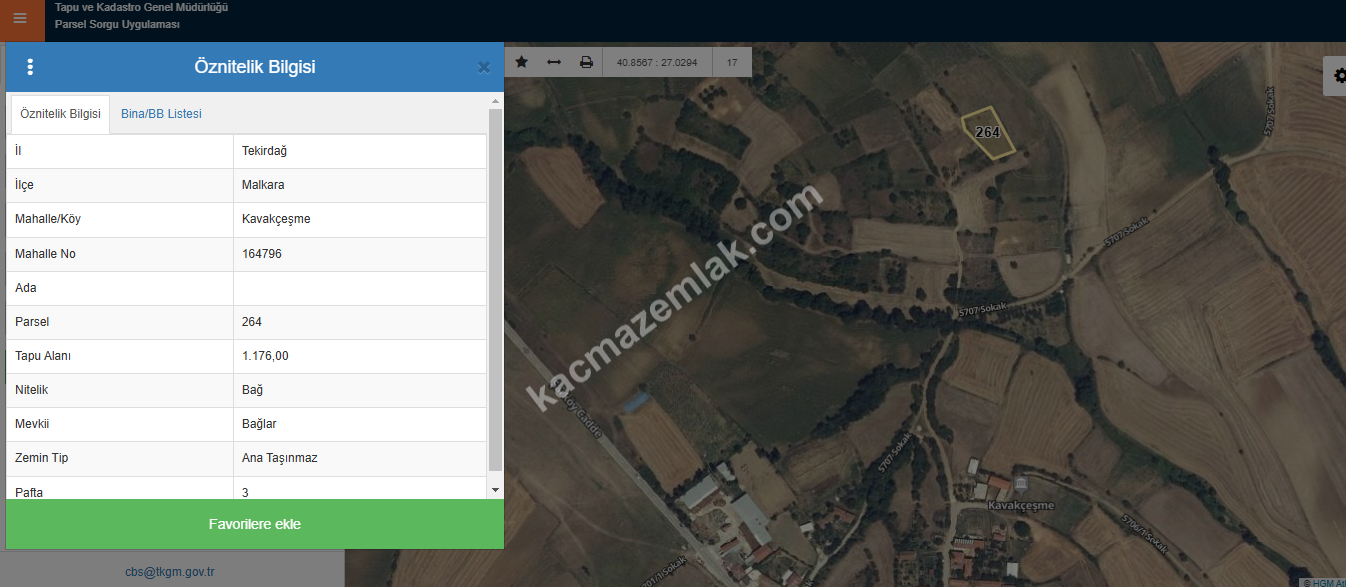Click parcel 264 outlined on the map
The height and width of the screenshot is (587, 1346).
click(x=988, y=133)
